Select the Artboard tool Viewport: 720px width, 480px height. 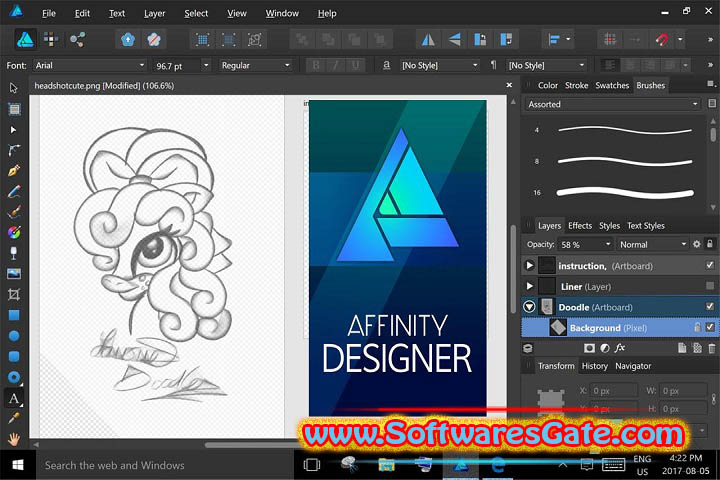point(14,109)
